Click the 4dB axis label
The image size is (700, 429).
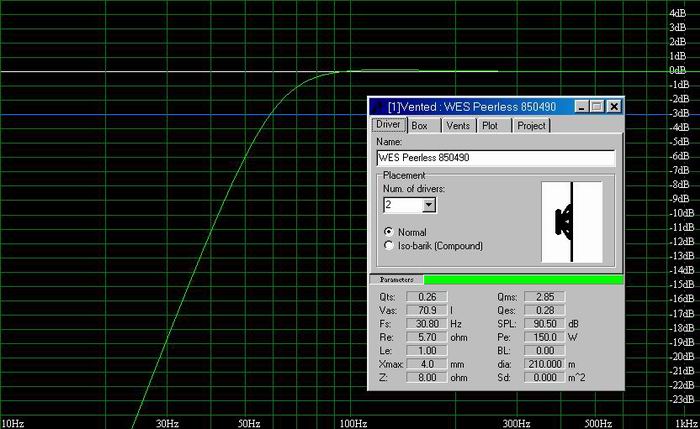click(678, 13)
